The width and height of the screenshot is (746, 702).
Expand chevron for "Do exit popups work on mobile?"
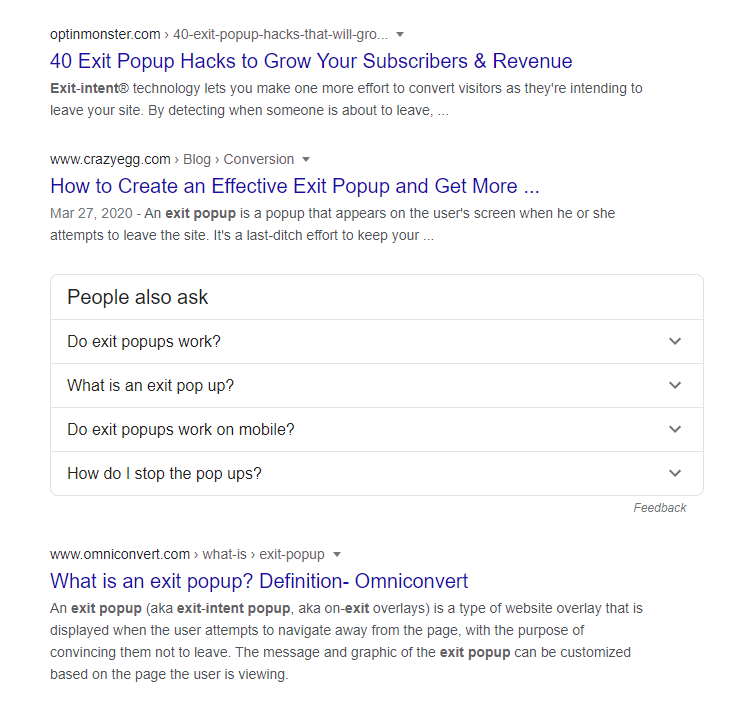pyautogui.click(x=675, y=429)
